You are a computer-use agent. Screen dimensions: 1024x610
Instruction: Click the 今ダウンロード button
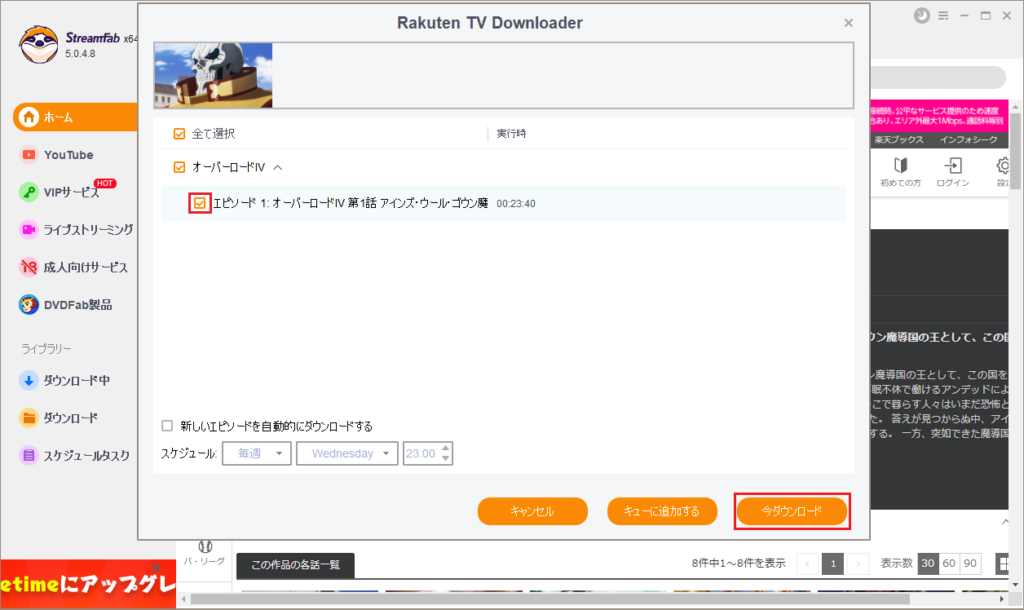[x=792, y=511]
